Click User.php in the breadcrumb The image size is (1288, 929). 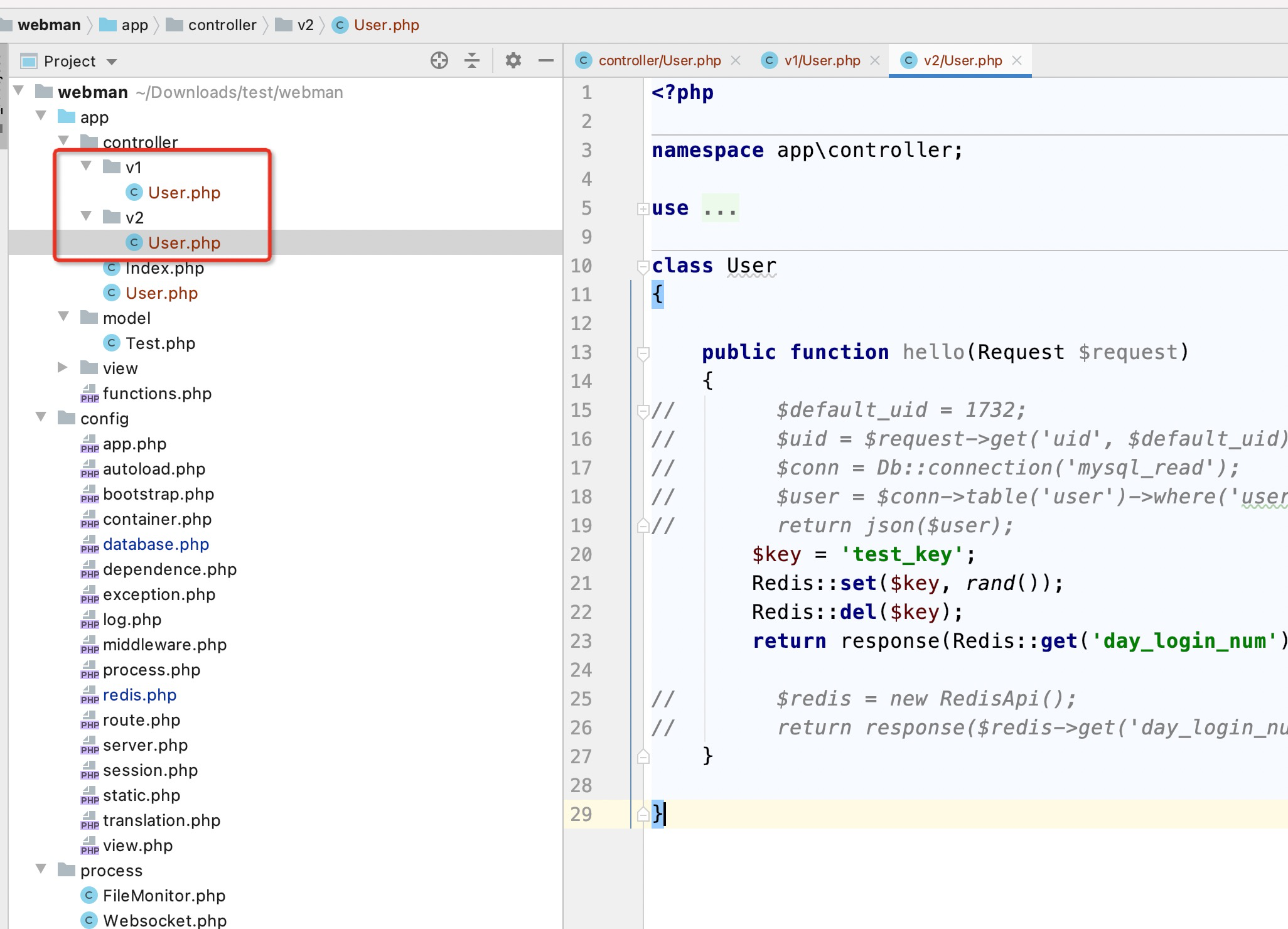[387, 25]
